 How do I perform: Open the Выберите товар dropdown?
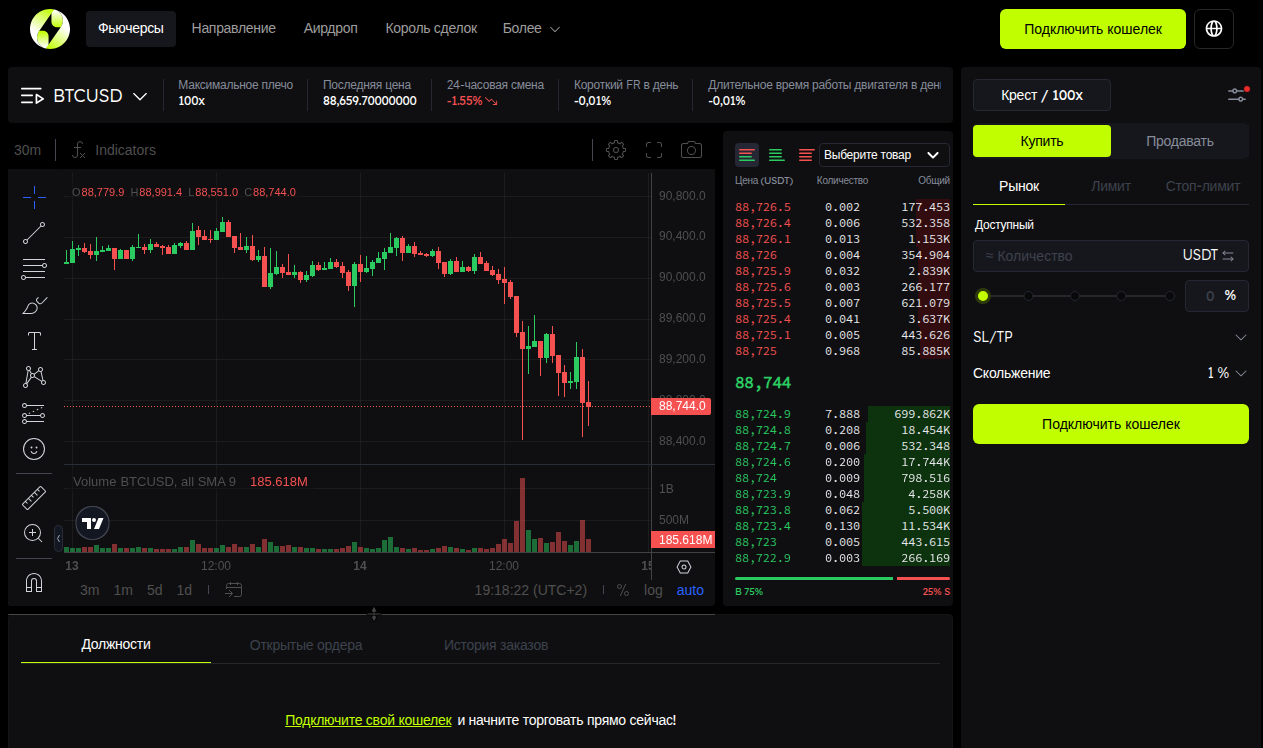[x=884, y=155]
